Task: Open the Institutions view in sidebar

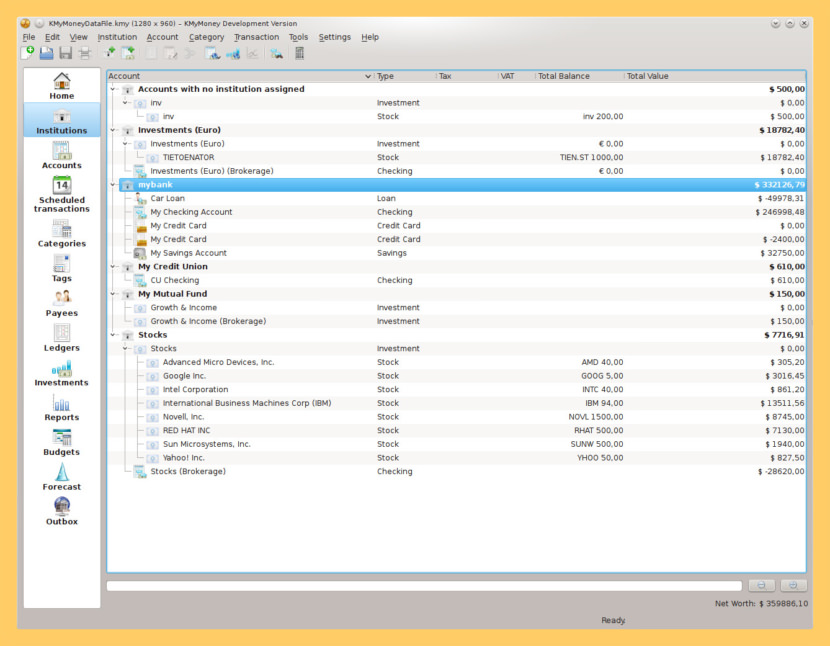Action: pos(62,121)
